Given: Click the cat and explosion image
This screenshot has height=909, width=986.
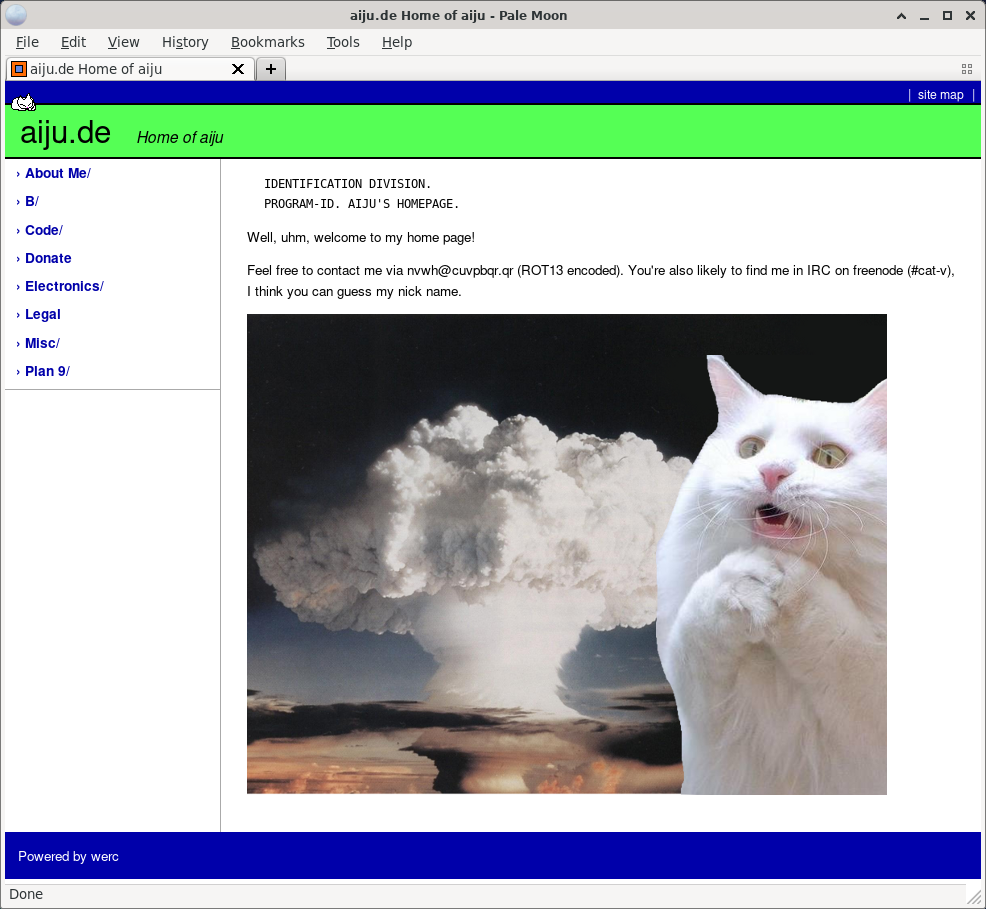Looking at the screenshot, I should (566, 554).
